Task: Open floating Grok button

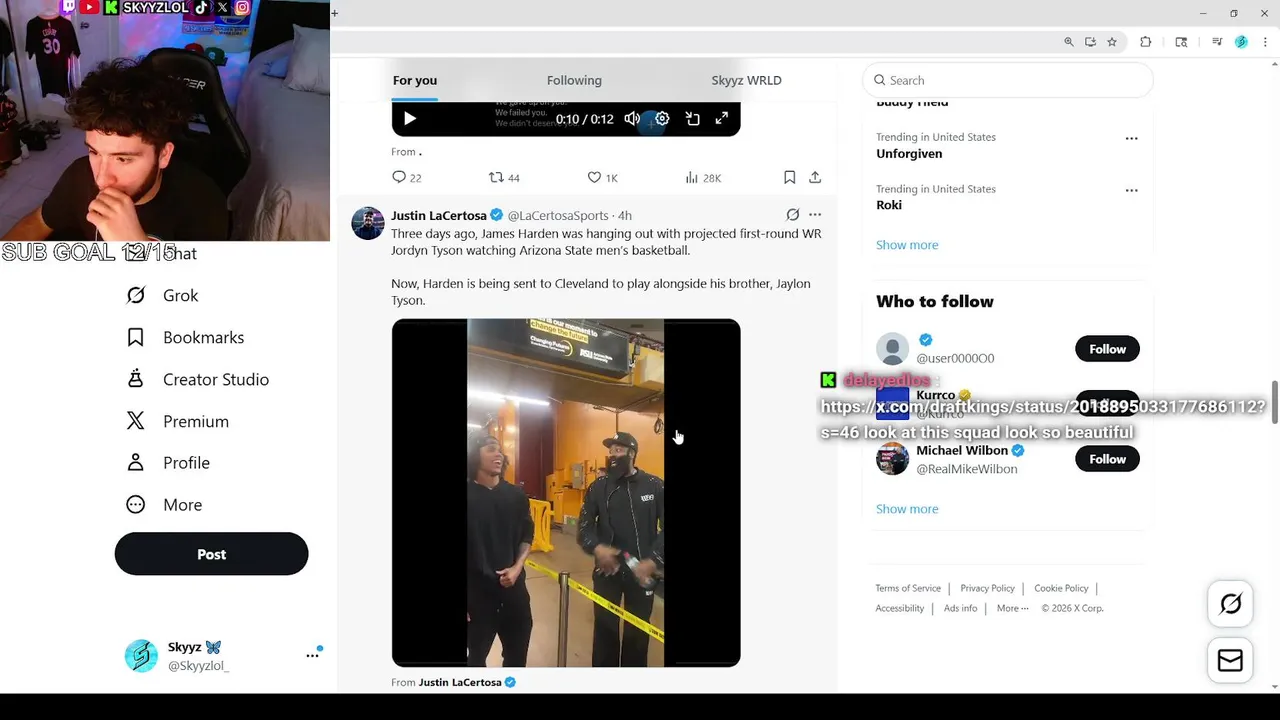Action: click(x=1230, y=604)
